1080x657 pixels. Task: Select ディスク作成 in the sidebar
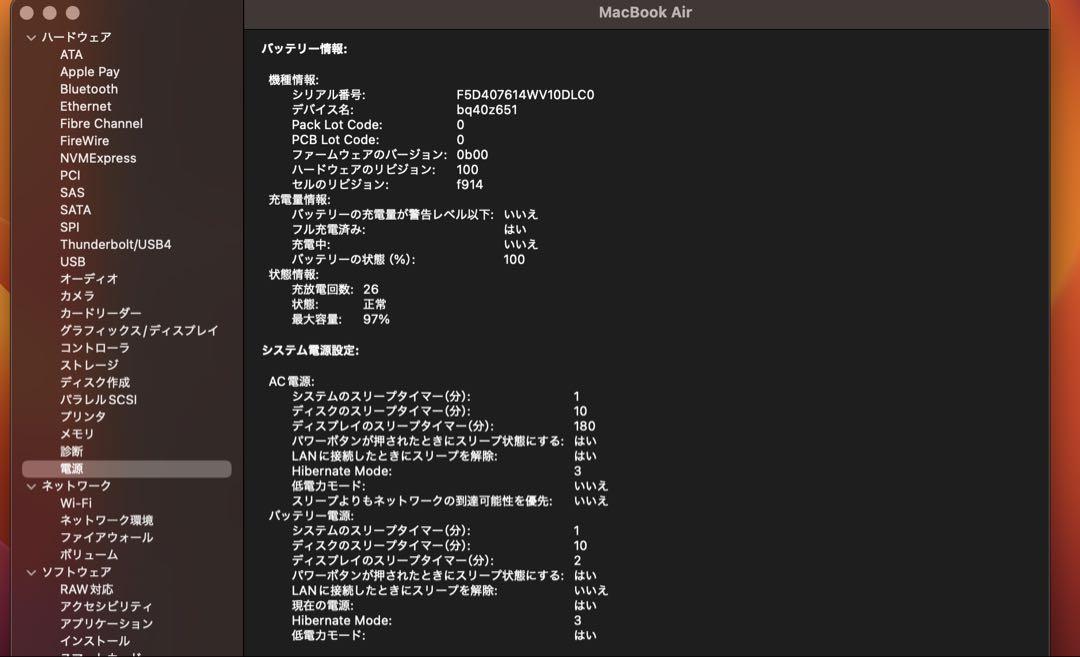(x=94, y=382)
